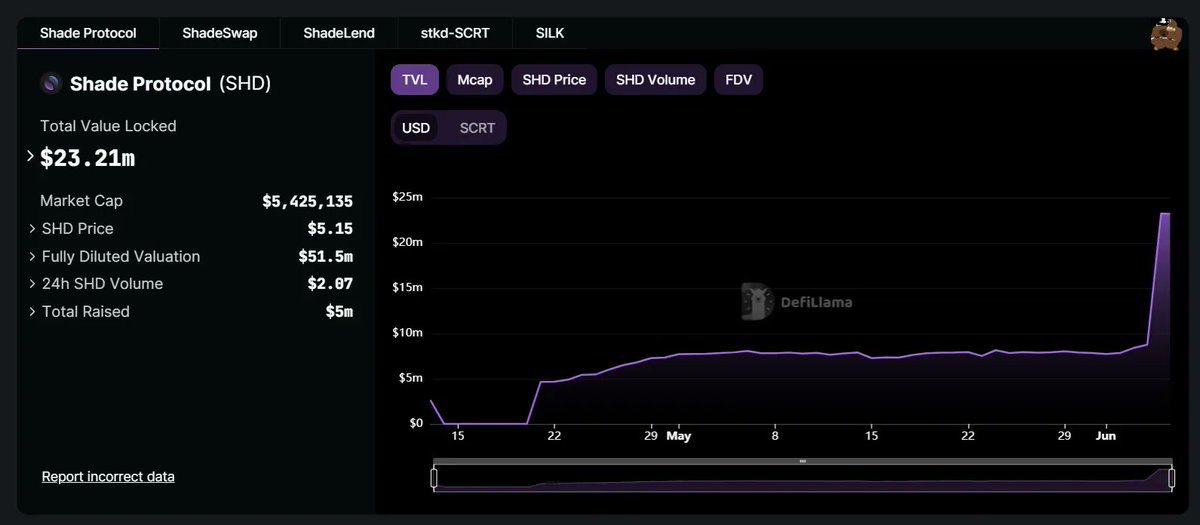
Task: Click the Shade Protocol (SHD) heading
Action: 170,84
